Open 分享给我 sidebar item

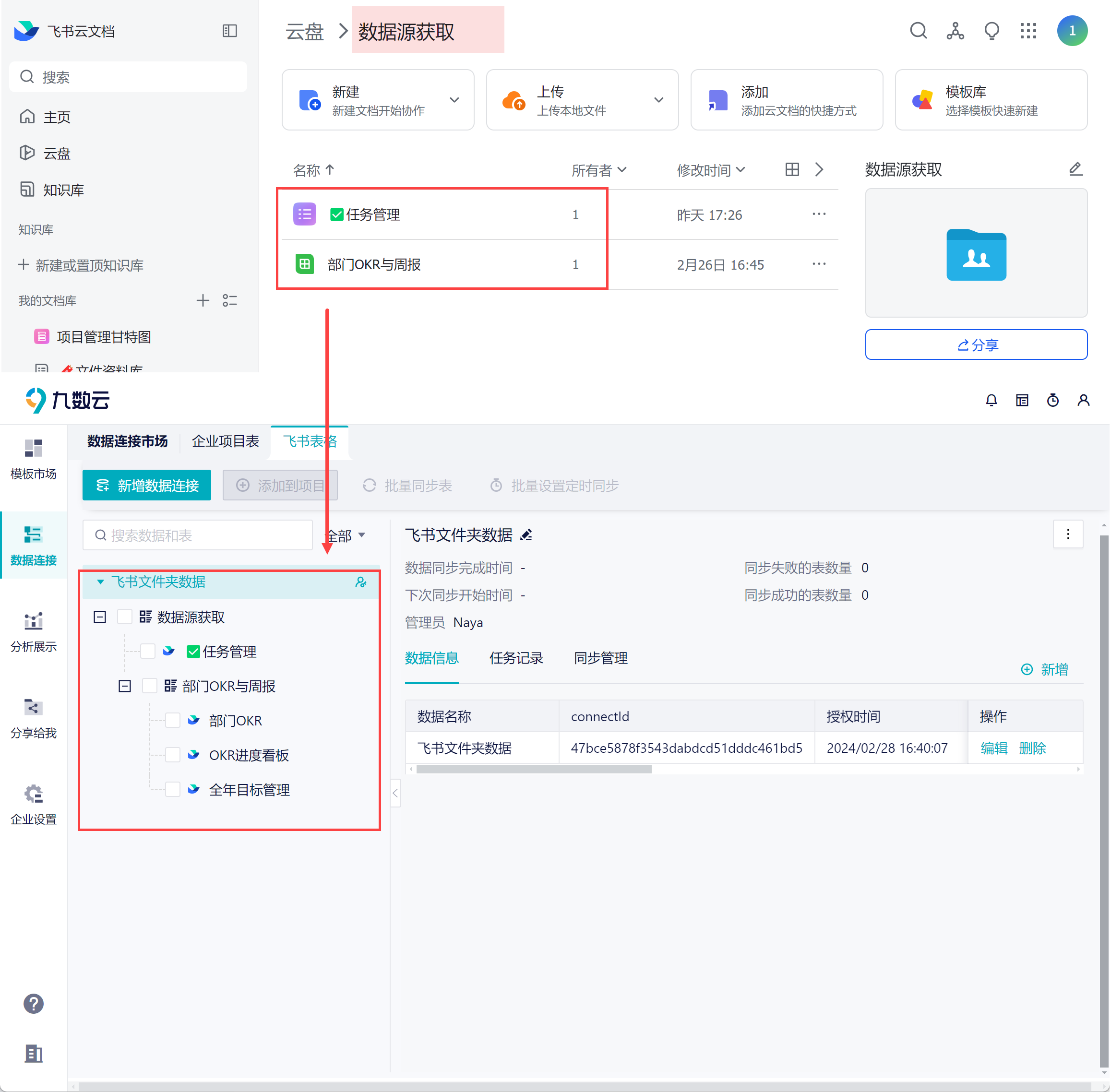click(x=33, y=718)
